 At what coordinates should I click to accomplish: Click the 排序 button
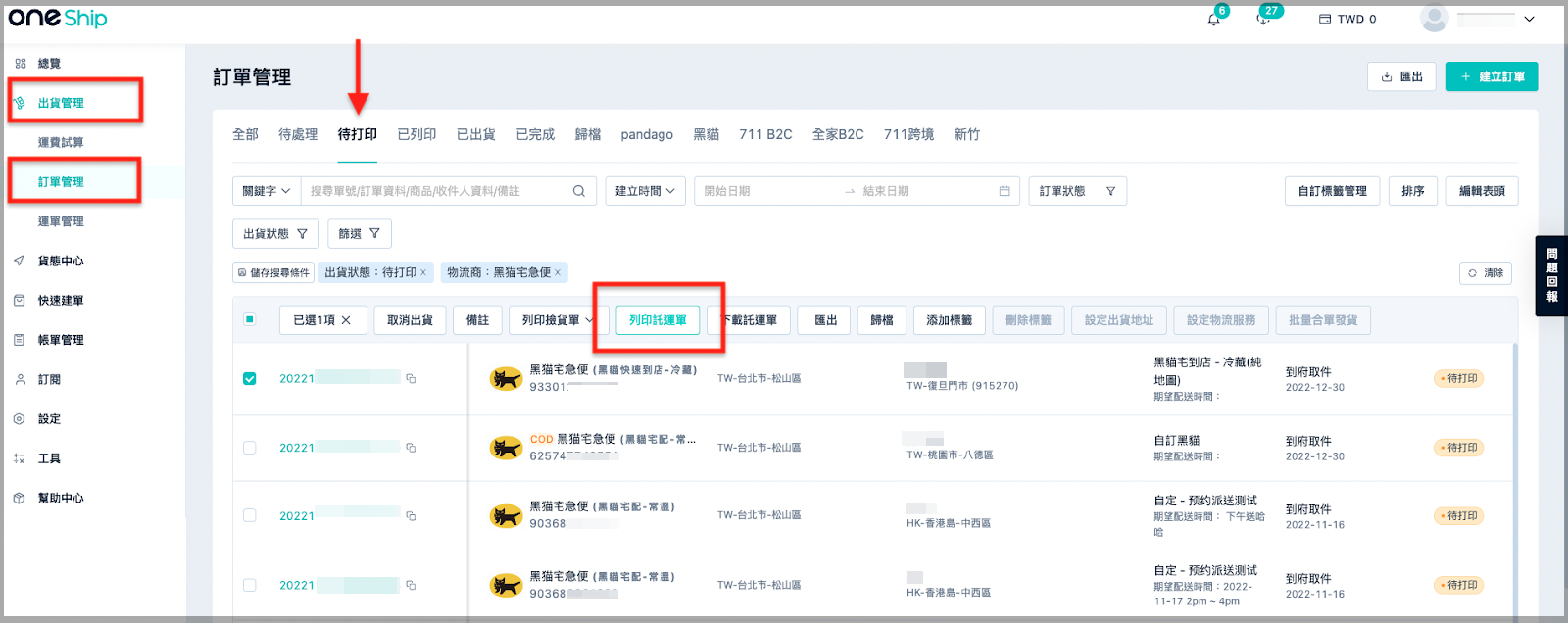(x=1413, y=191)
